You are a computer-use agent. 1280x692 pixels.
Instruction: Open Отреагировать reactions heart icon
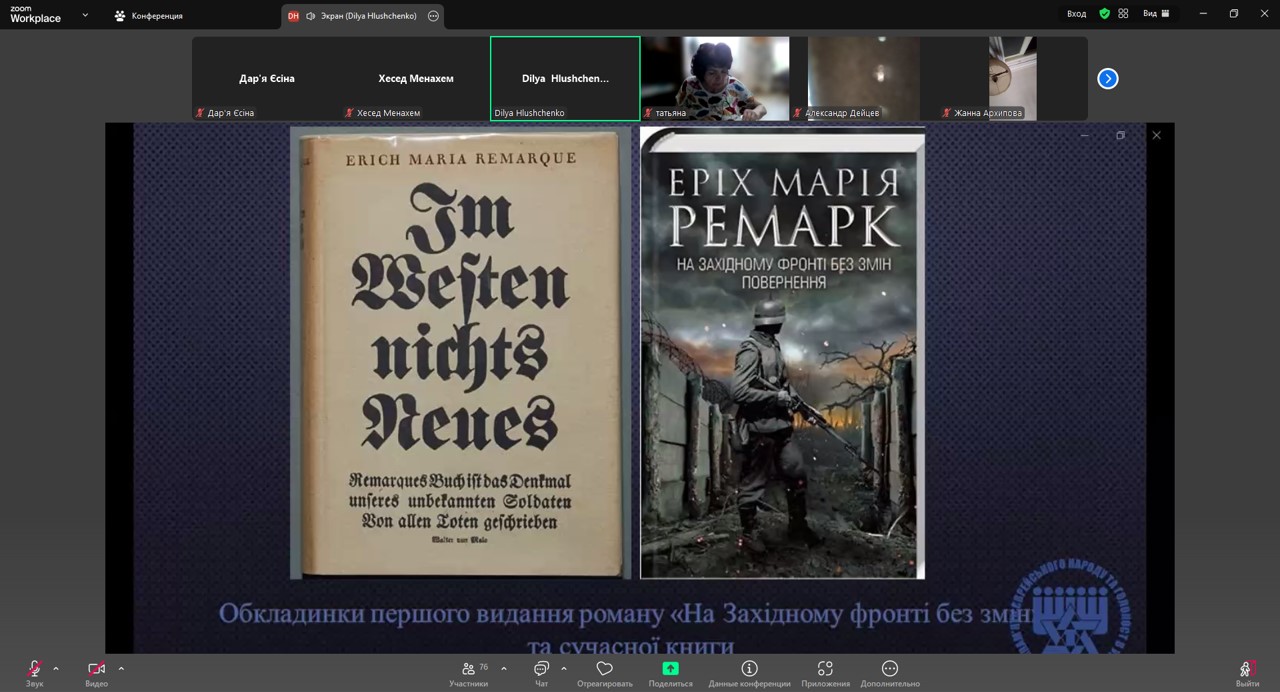pyautogui.click(x=604, y=668)
